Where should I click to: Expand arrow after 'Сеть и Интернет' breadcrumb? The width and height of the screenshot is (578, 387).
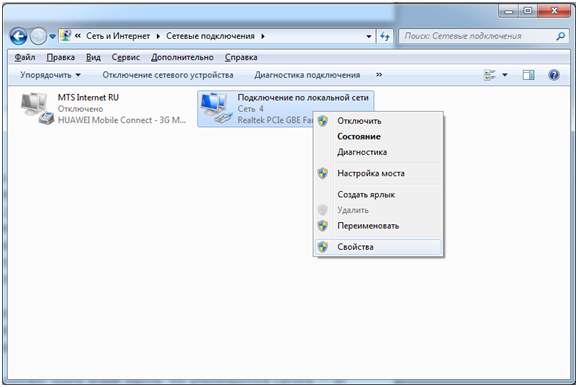point(158,36)
